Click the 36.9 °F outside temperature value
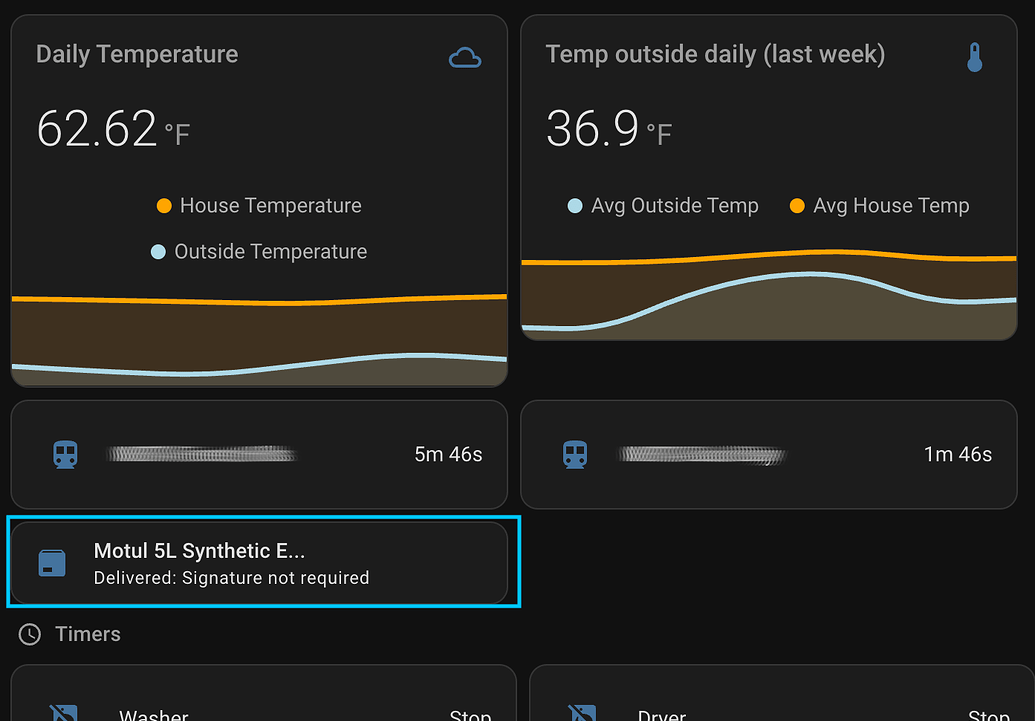Screen dimensions: 1035x721 coord(608,130)
